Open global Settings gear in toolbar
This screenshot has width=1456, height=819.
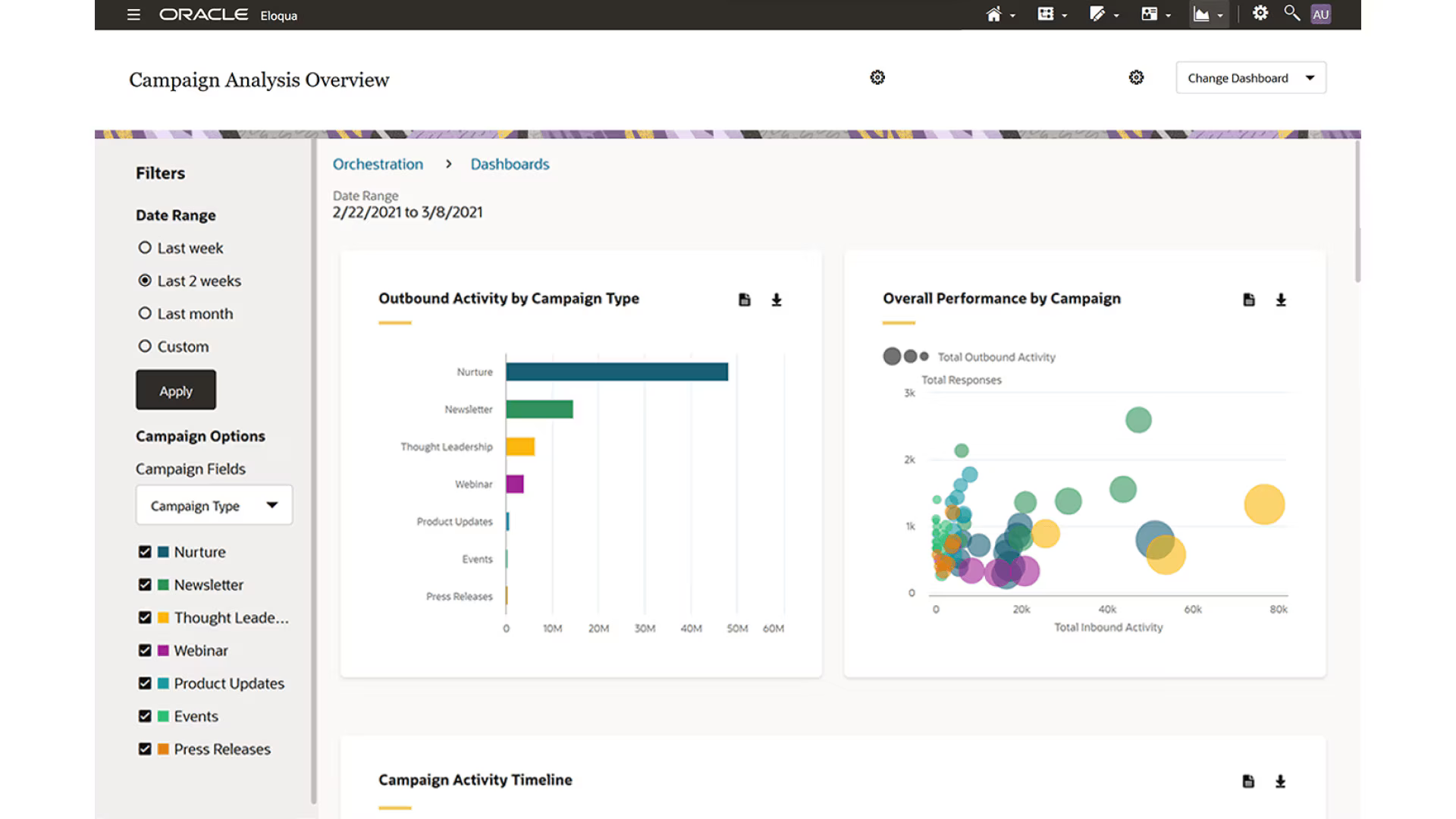tap(1260, 13)
